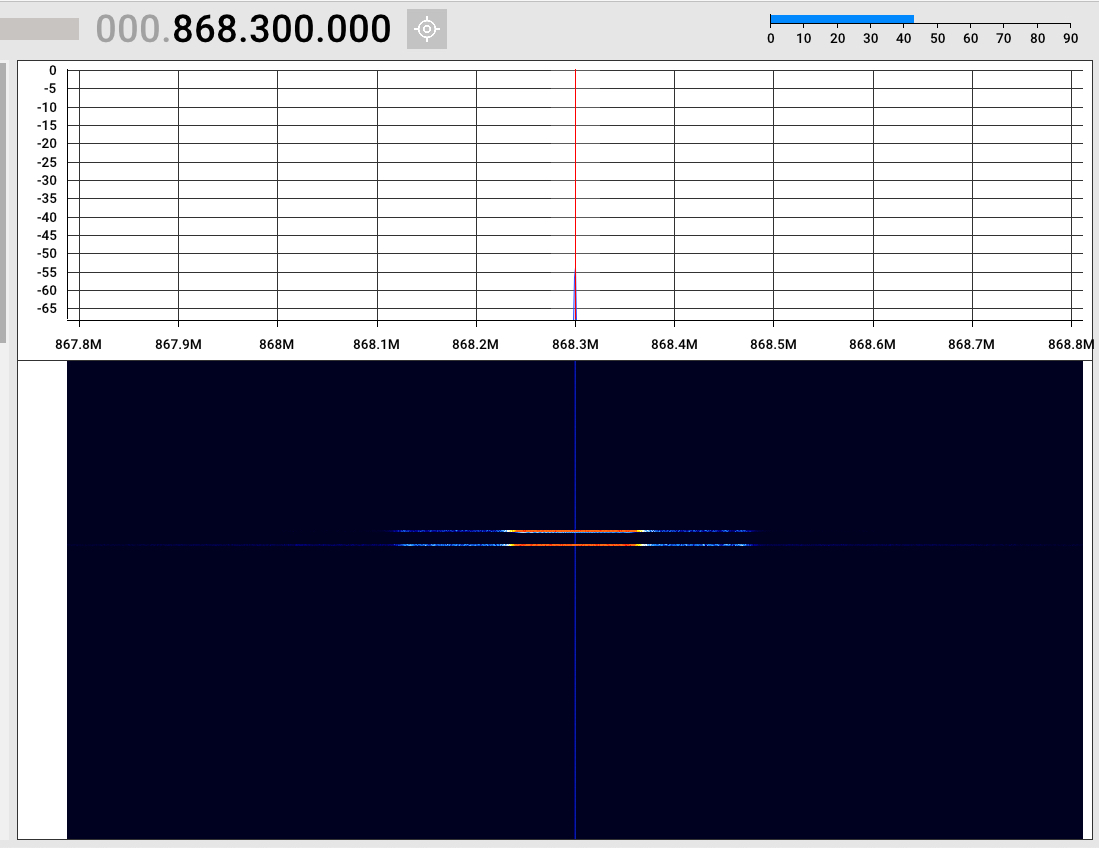Viewport: 1099px width, 848px height.
Task: Click the upper orange signal burst in waterfall
Action: 575,531
